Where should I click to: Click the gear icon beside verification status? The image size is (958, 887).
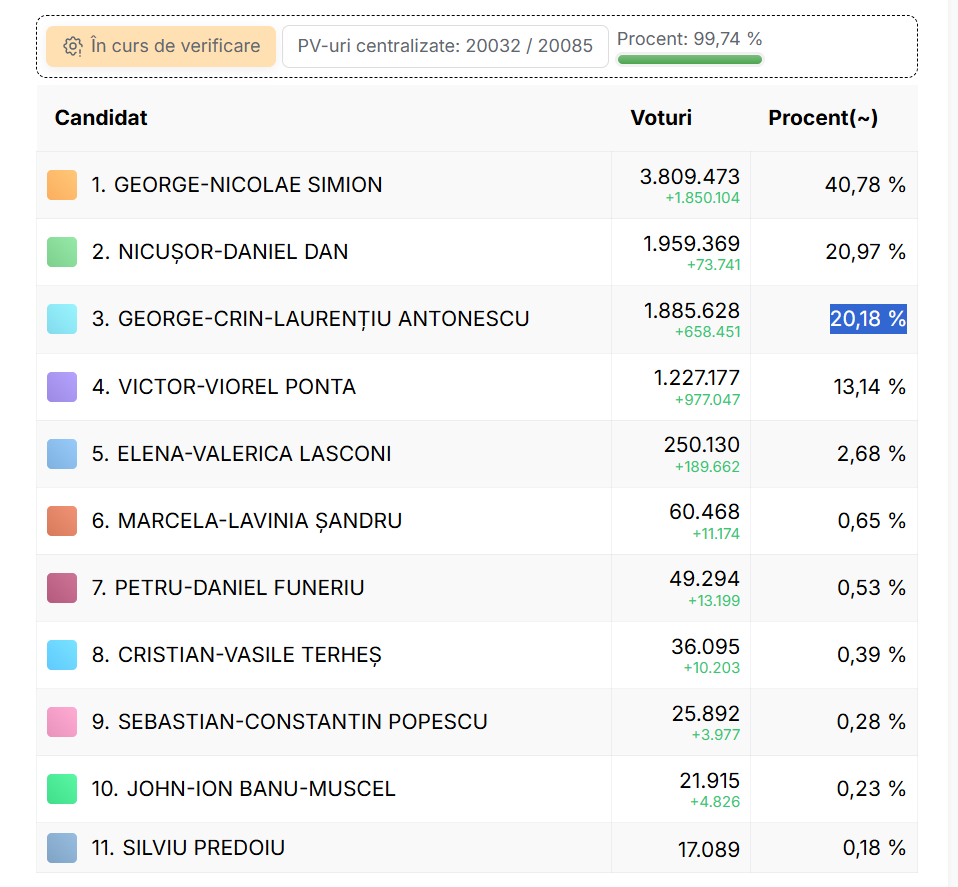coord(72,47)
